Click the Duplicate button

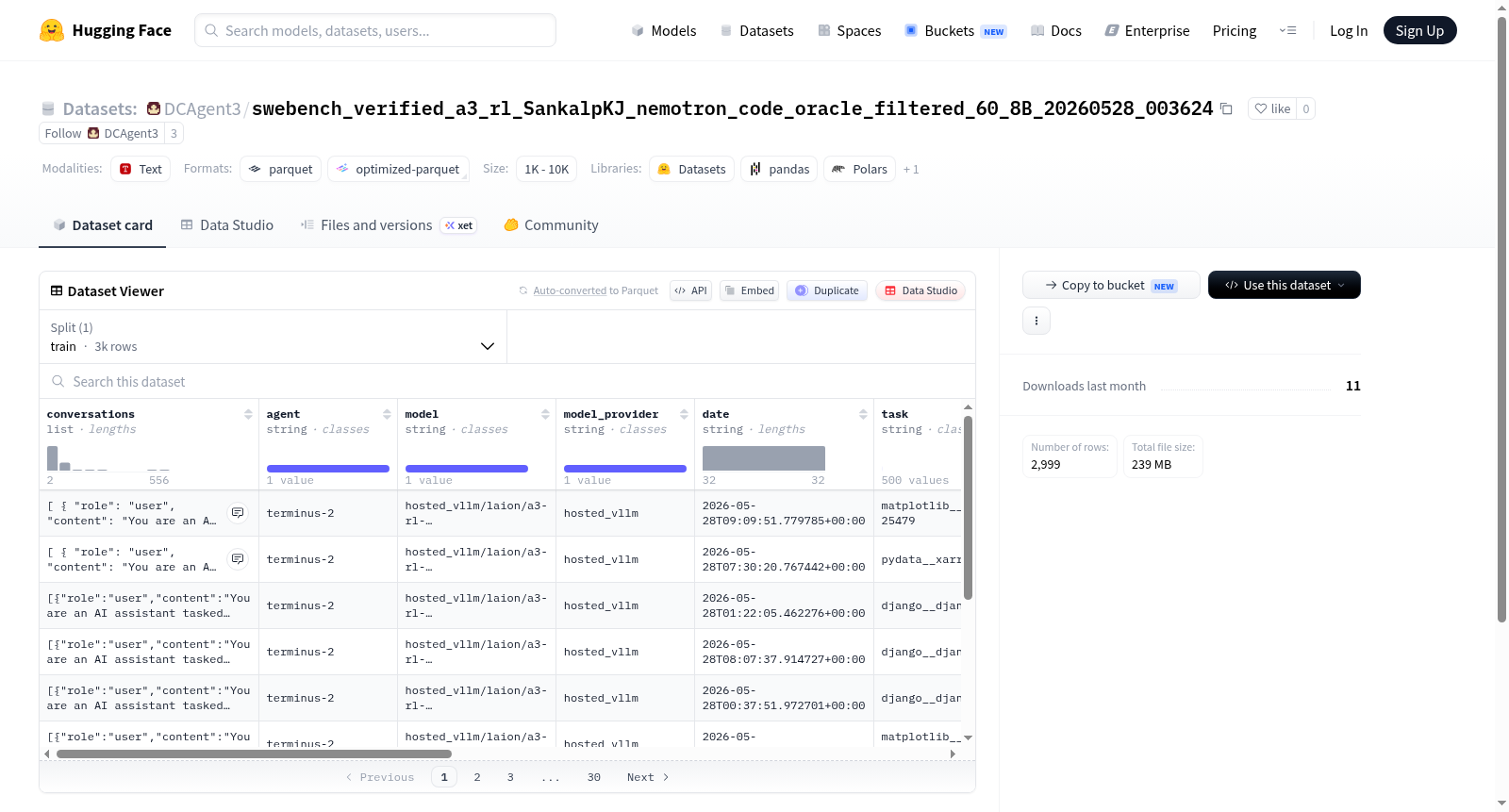[x=827, y=290]
